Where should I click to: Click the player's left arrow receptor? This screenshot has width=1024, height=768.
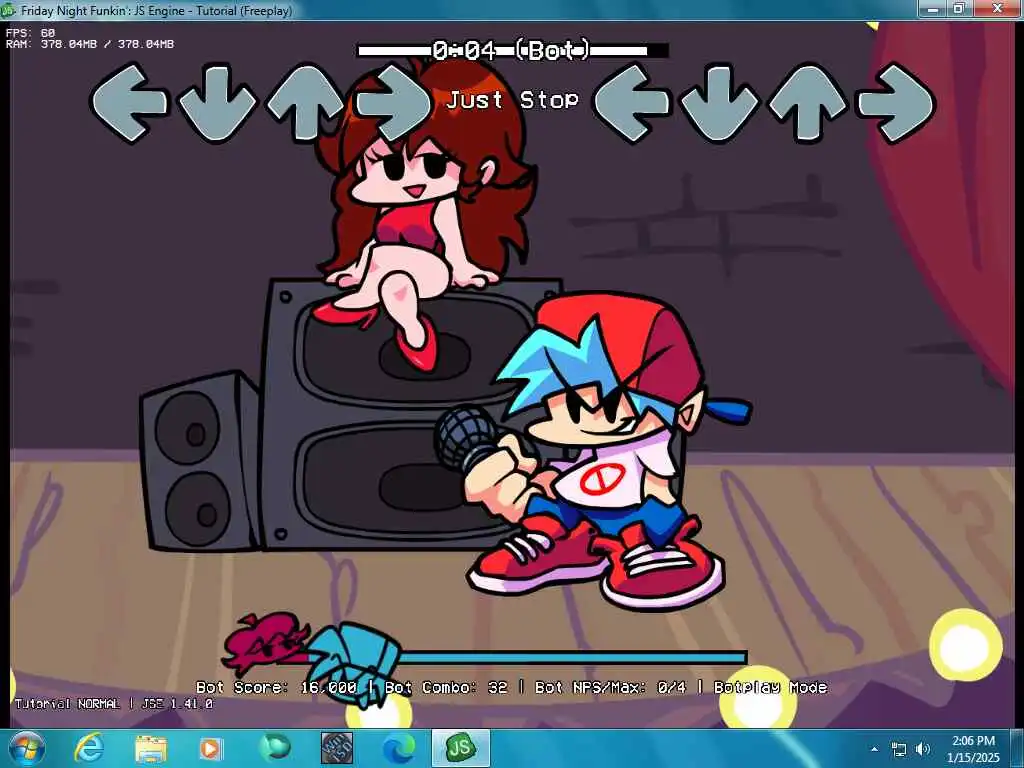click(x=632, y=103)
